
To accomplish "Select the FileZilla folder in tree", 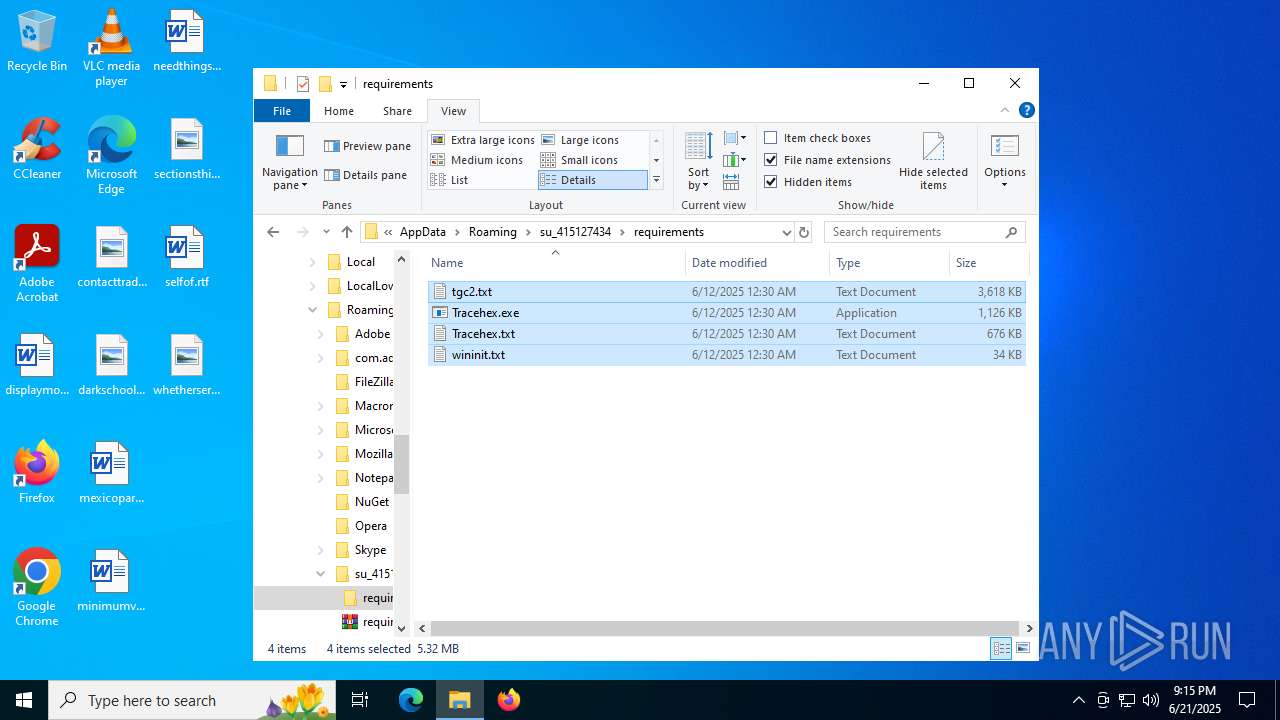I will point(365,382).
